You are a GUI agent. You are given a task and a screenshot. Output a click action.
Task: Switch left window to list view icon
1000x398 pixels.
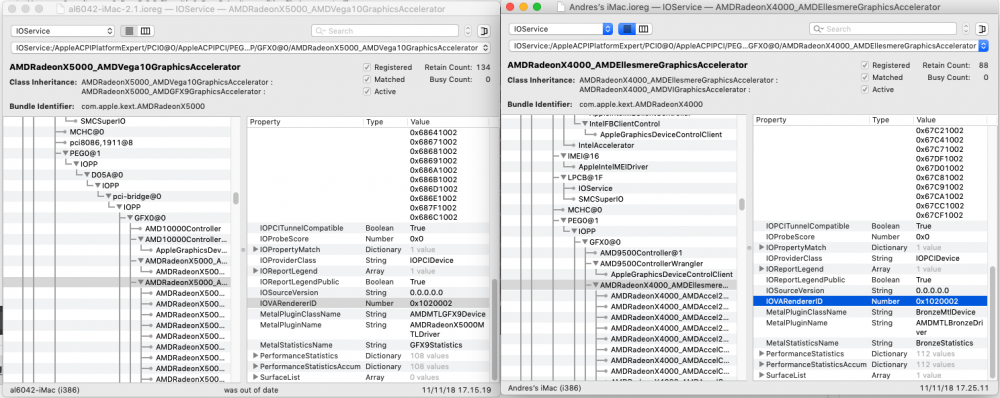(x=128, y=31)
